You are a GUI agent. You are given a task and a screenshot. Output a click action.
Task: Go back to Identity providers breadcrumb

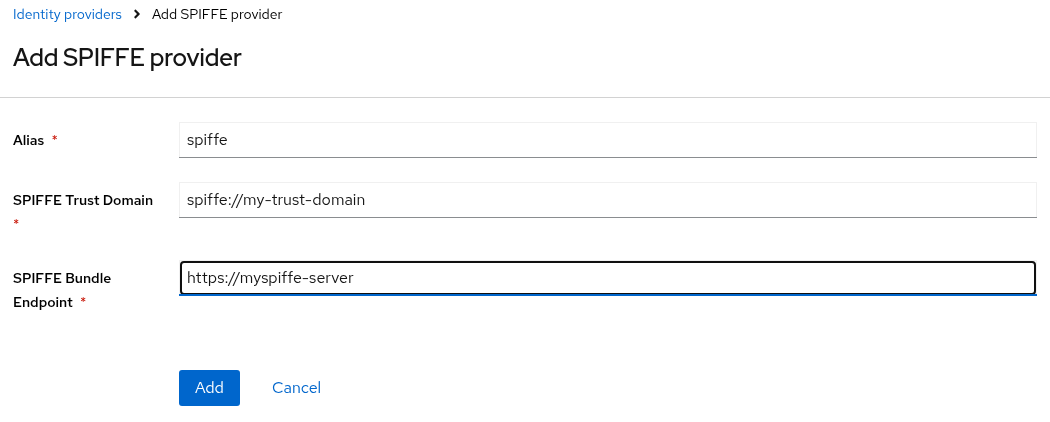click(67, 15)
